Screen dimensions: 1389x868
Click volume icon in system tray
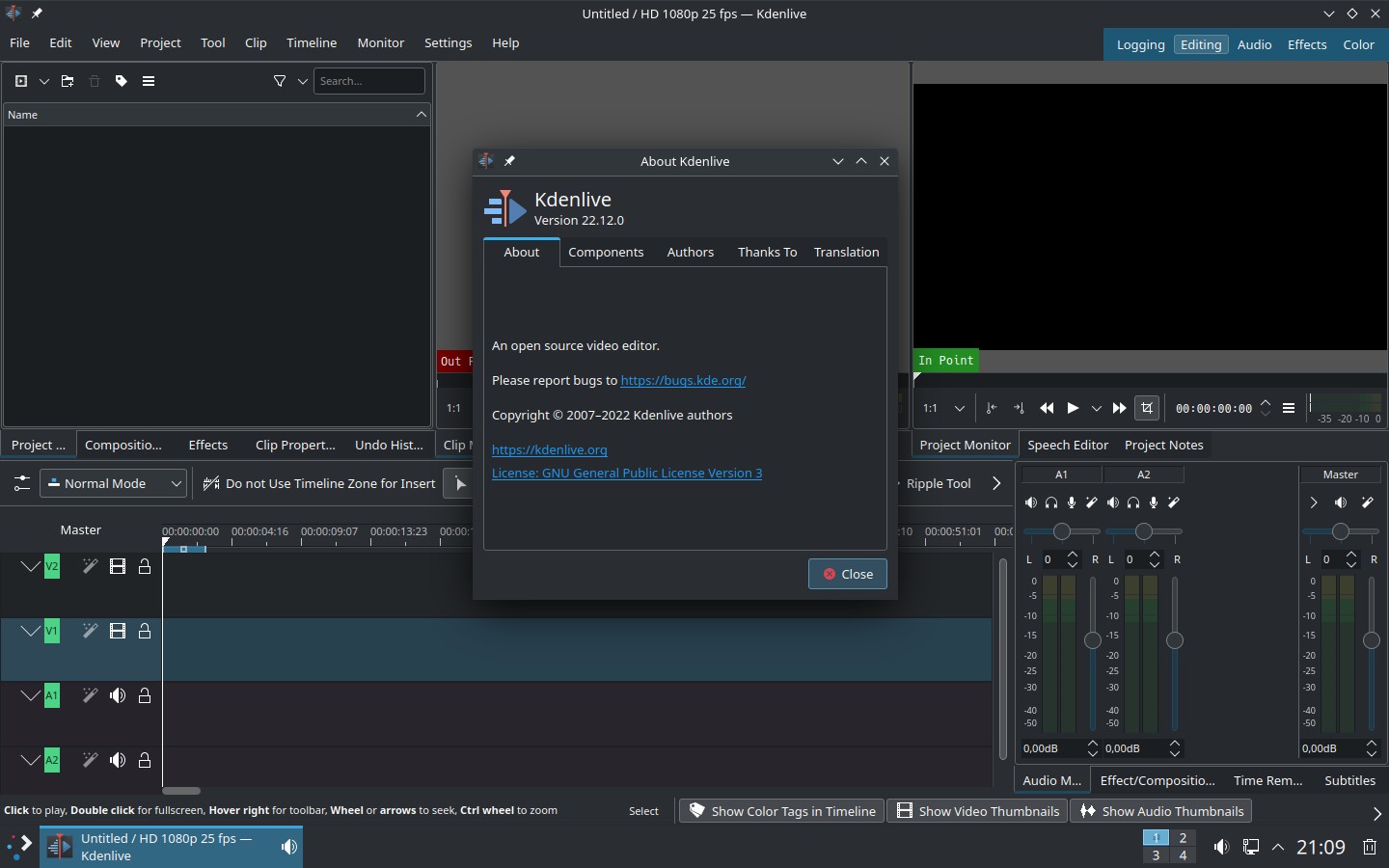point(1221,847)
